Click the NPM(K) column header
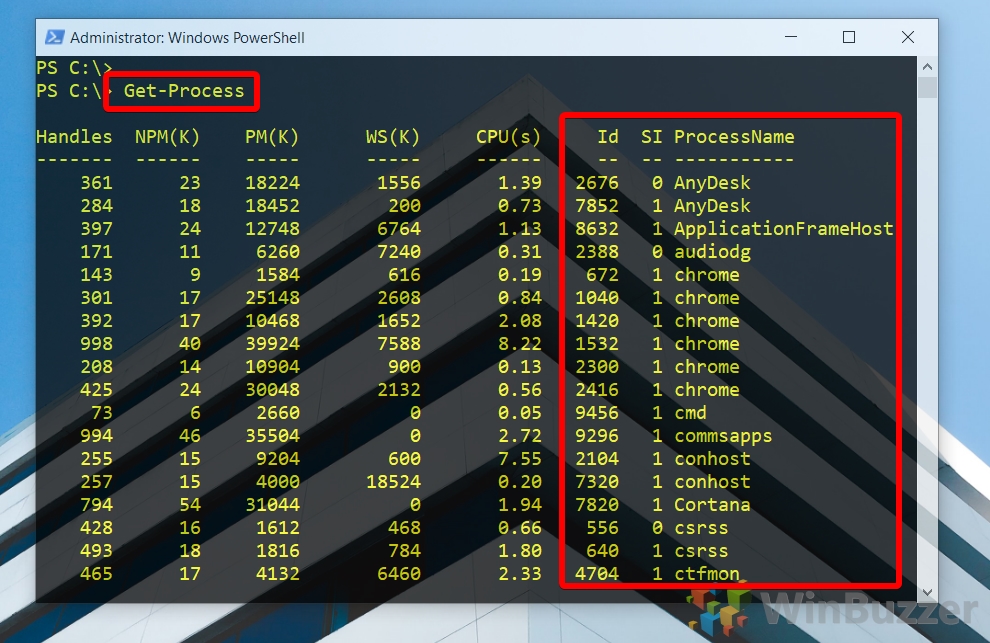Viewport: 990px width, 643px height. coord(166,137)
